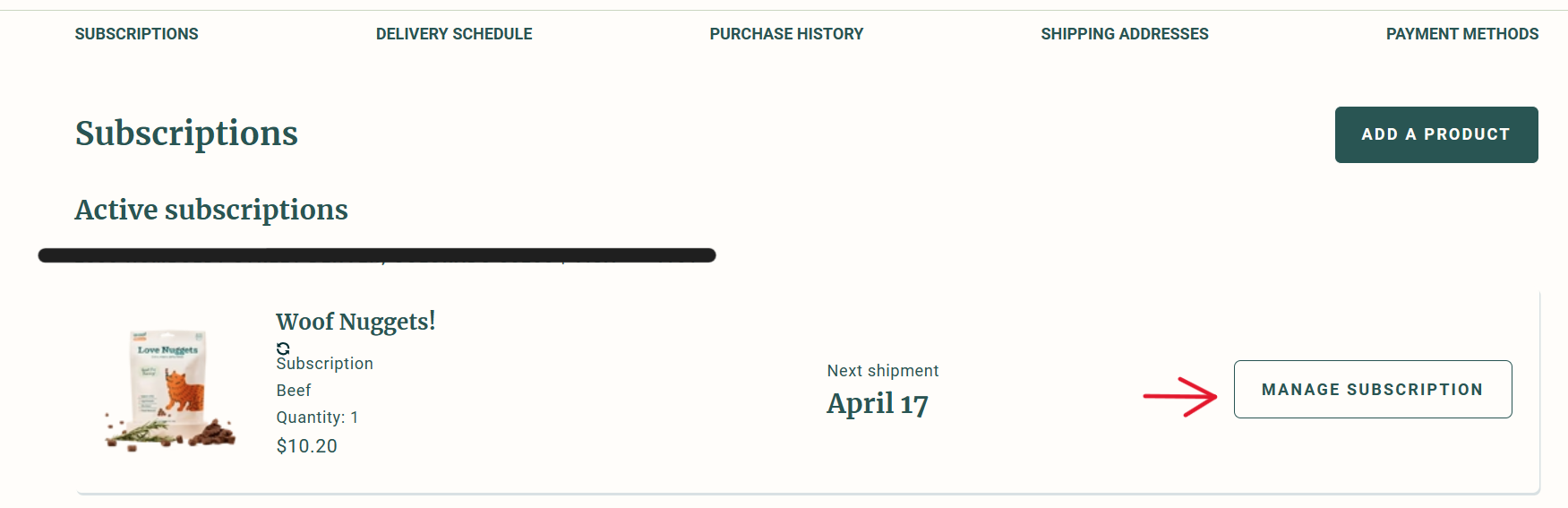Screen dimensions: 1568x508
Task: Open the Subscriptions tab
Action: pyautogui.click(x=136, y=34)
